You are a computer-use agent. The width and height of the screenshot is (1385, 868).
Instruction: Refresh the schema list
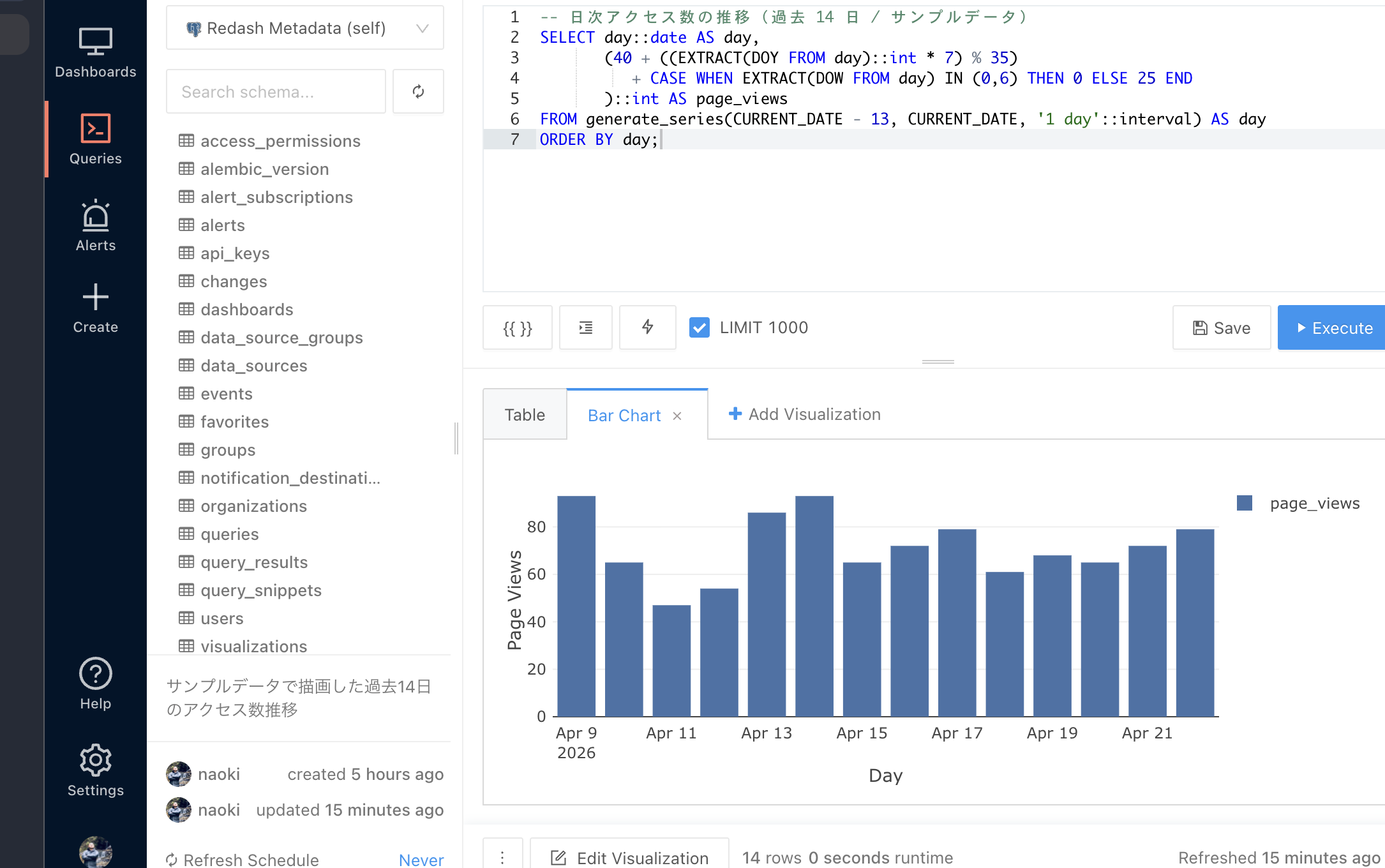[x=418, y=91]
